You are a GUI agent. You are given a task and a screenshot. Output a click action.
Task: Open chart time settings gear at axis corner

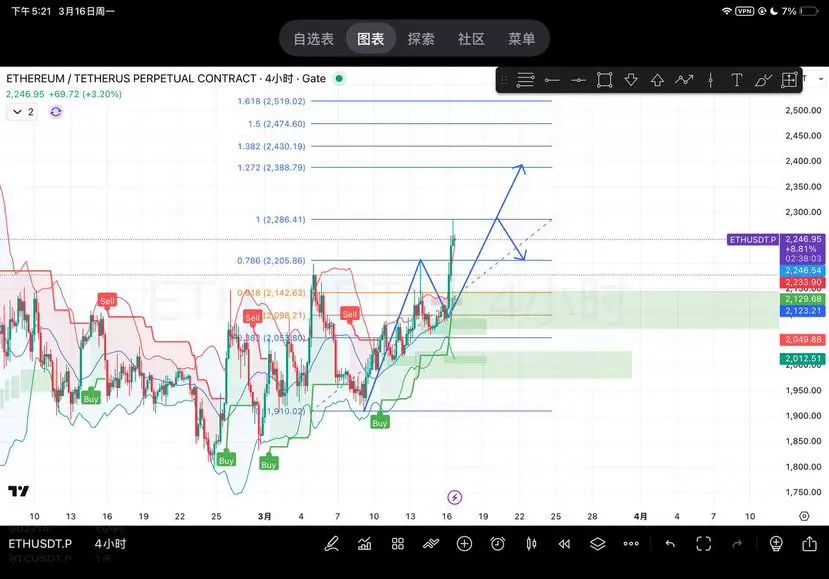pos(804,516)
